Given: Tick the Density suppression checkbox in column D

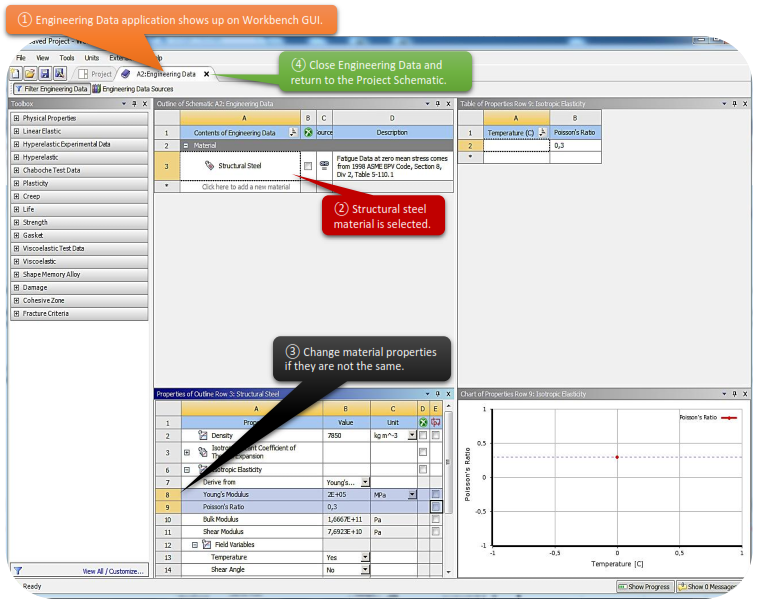Looking at the screenshot, I should click(423, 436).
